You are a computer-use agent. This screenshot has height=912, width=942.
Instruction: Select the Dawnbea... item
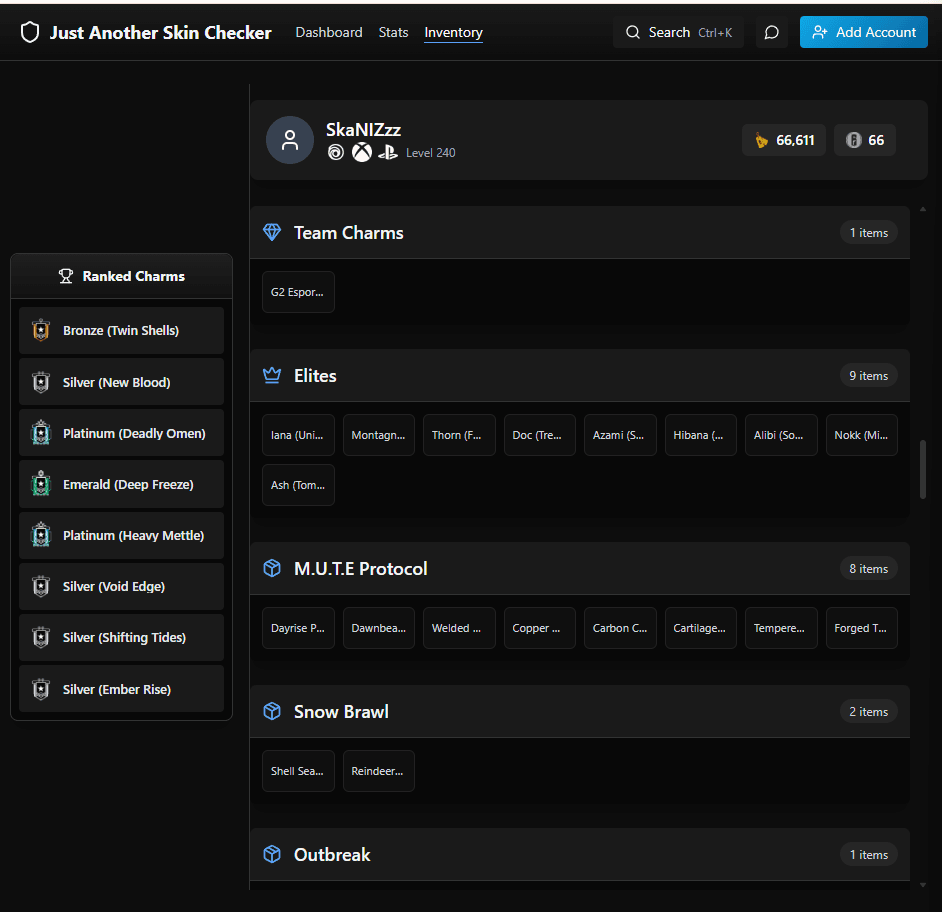[x=378, y=628]
